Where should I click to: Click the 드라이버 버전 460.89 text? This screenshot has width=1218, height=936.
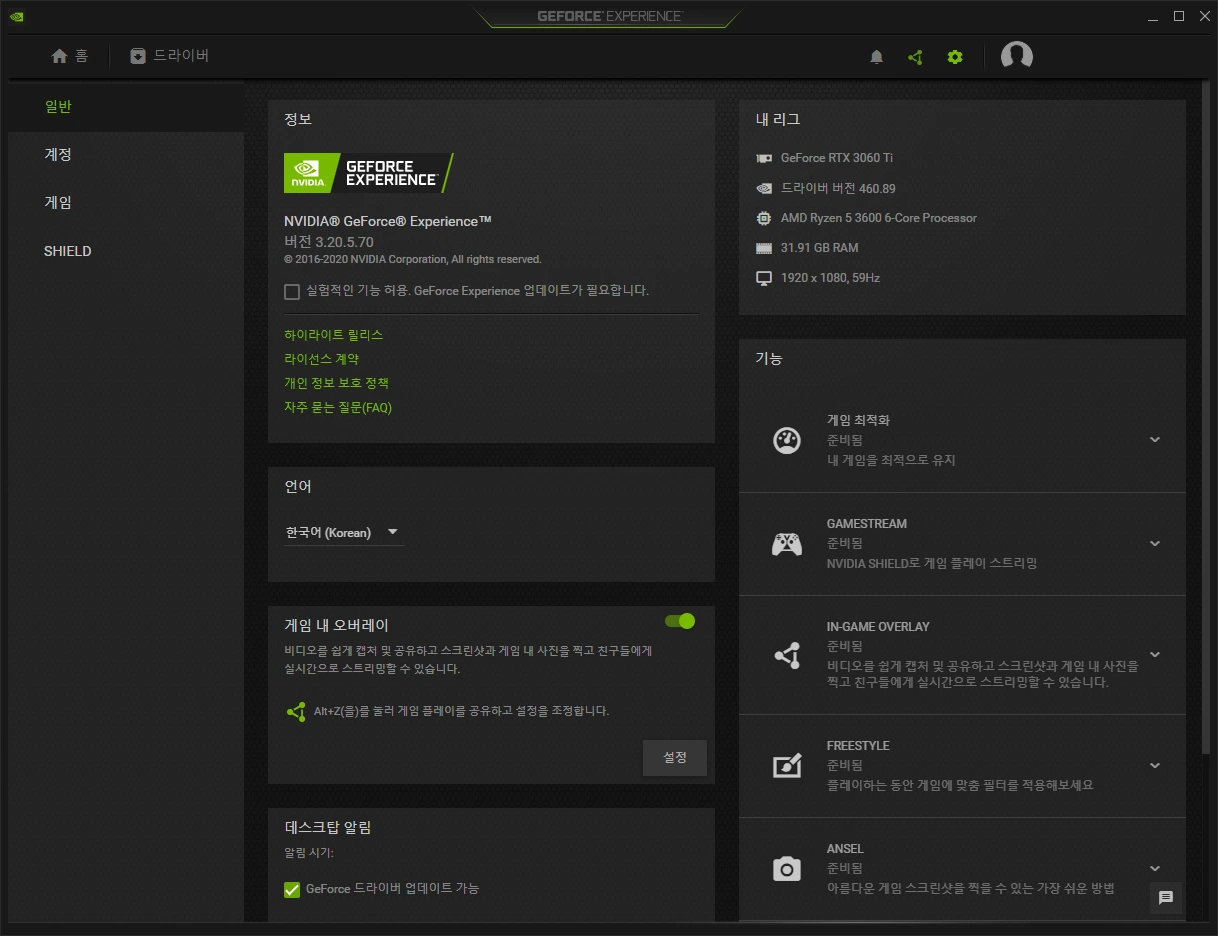(x=838, y=188)
